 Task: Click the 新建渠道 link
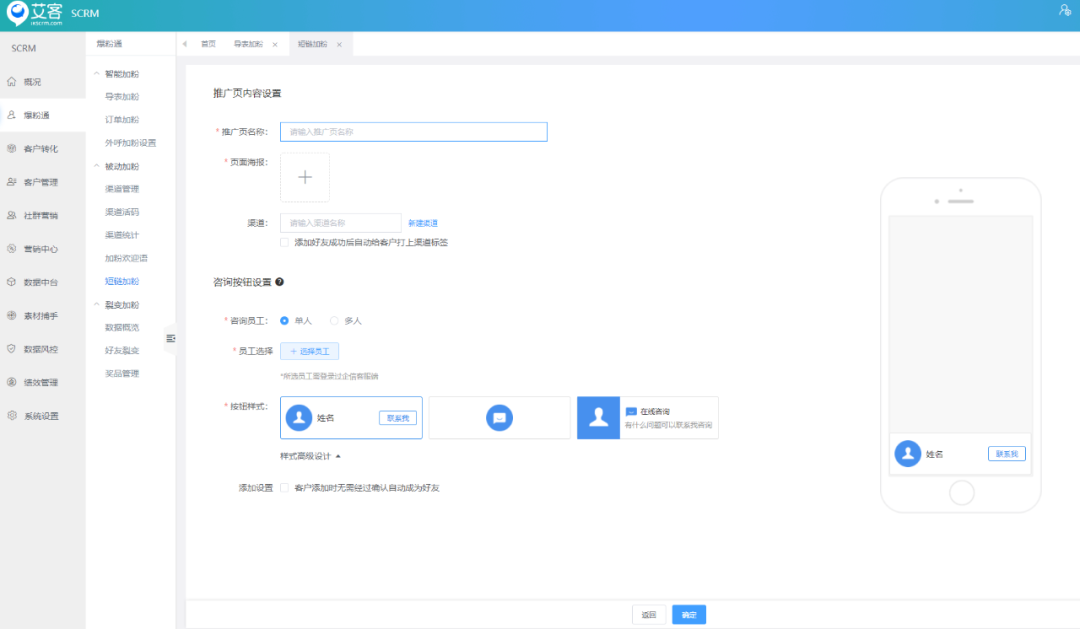point(422,223)
